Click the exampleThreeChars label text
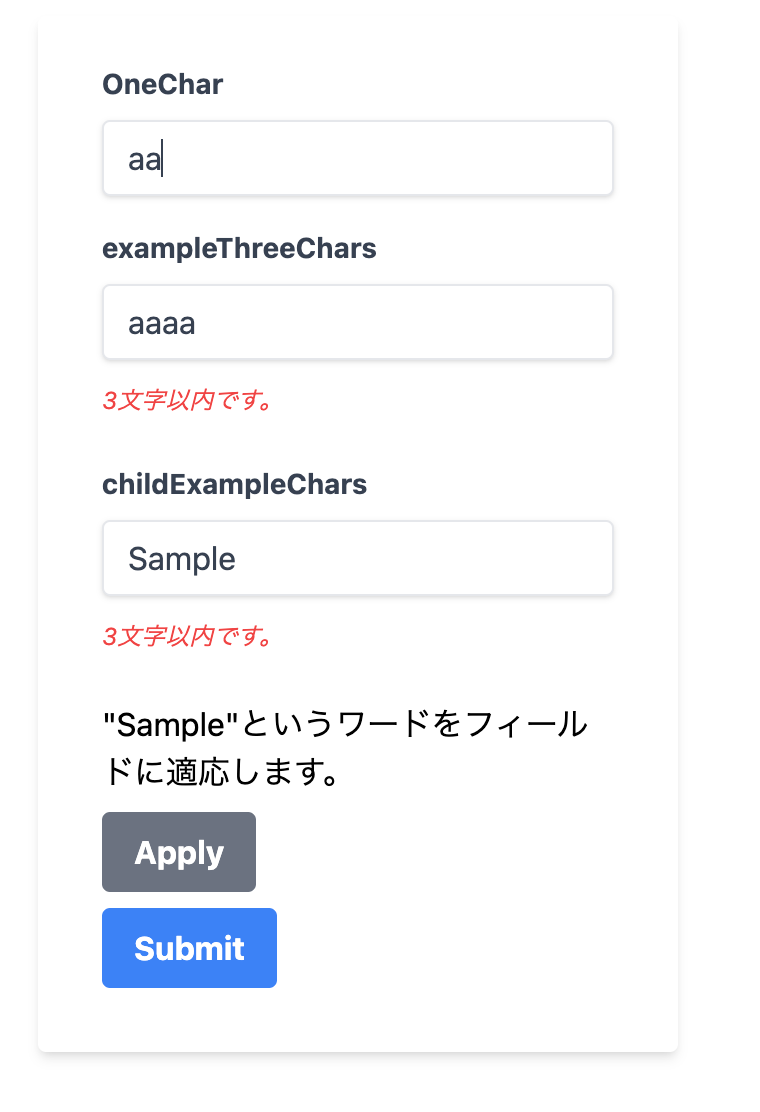 pyautogui.click(x=239, y=249)
